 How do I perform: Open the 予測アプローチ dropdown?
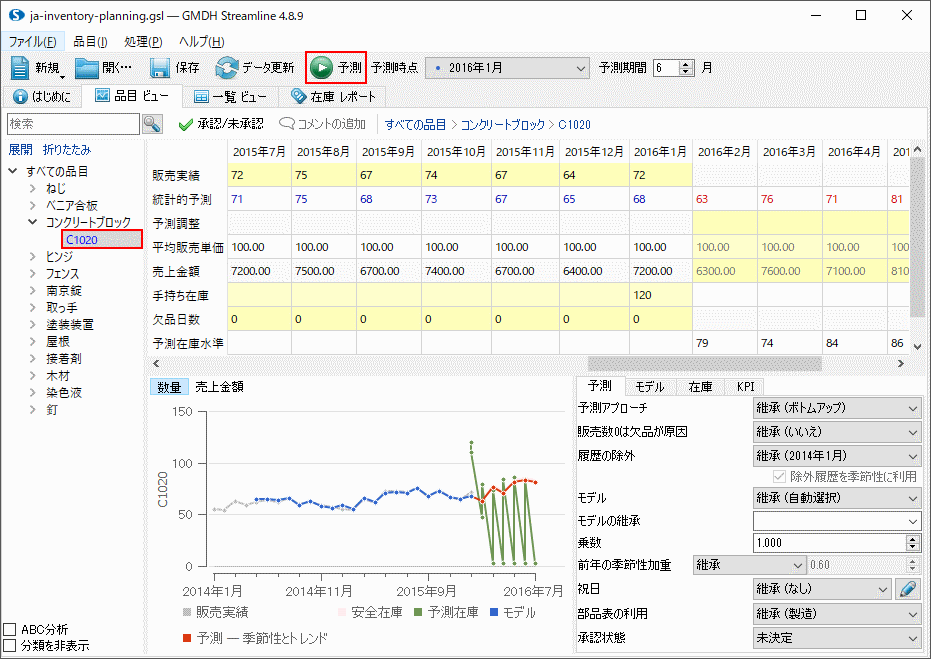click(x=836, y=408)
